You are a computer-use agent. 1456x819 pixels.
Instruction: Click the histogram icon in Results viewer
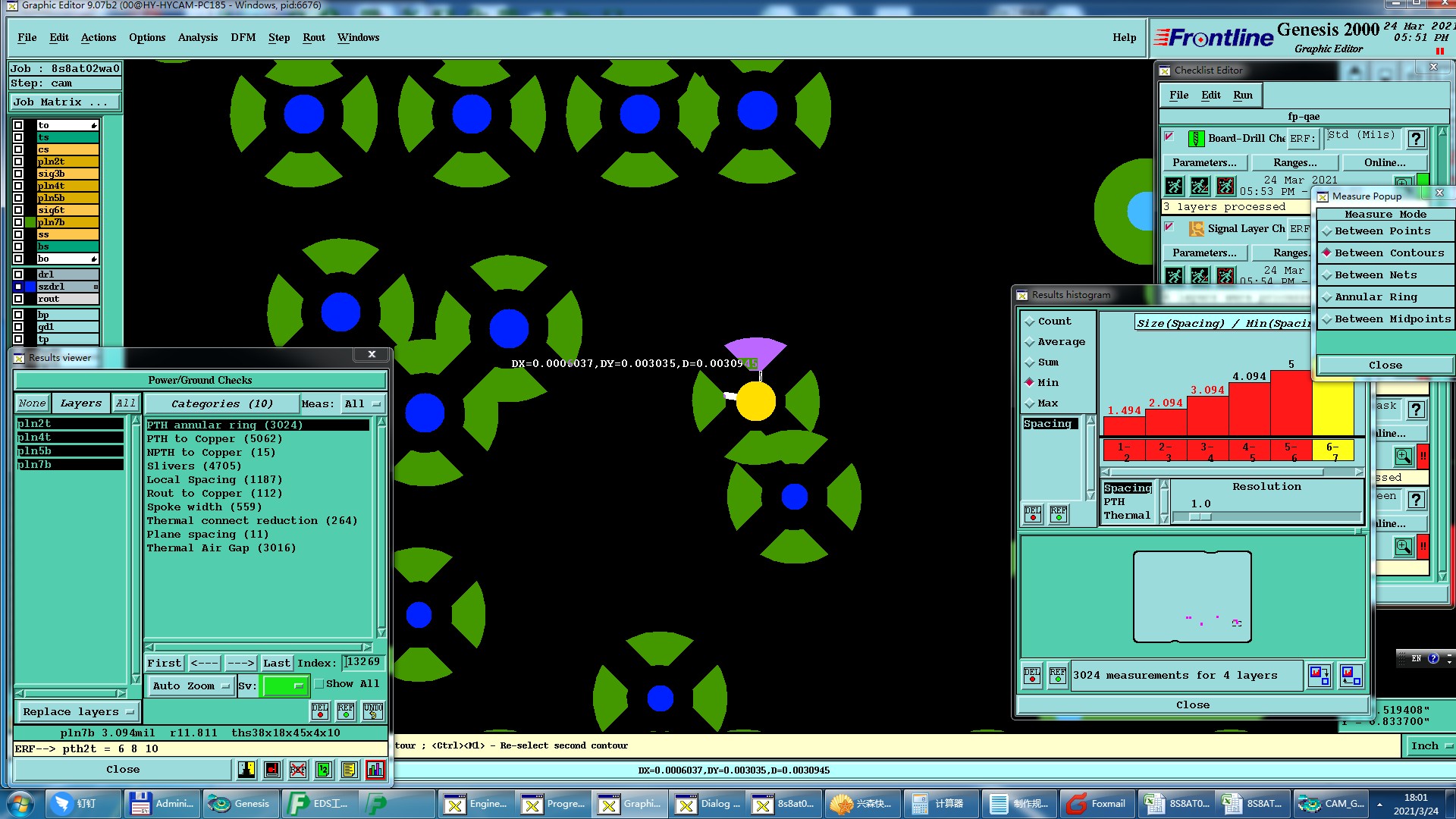pyautogui.click(x=375, y=770)
